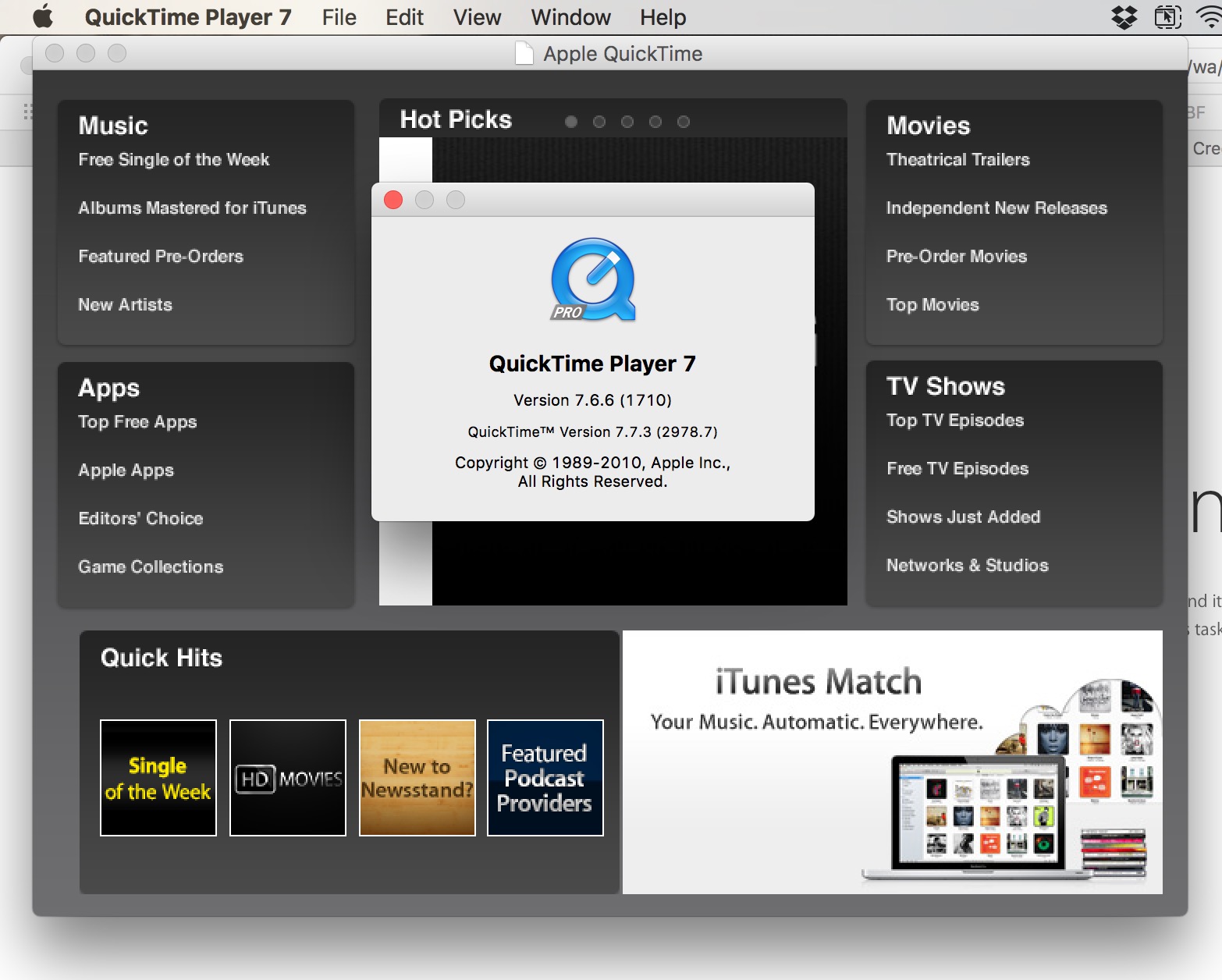
Task: Click the Quick Hits heading
Action: pyautogui.click(x=162, y=658)
